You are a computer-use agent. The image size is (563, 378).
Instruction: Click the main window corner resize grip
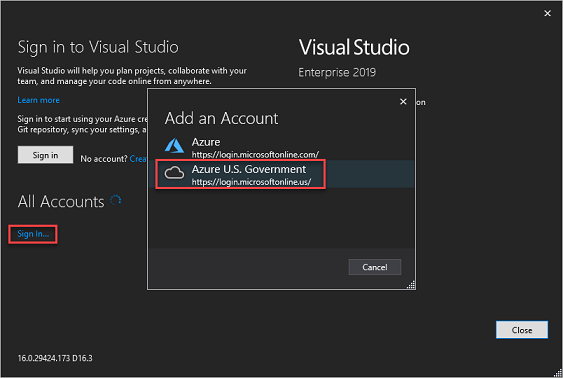pos(558,373)
